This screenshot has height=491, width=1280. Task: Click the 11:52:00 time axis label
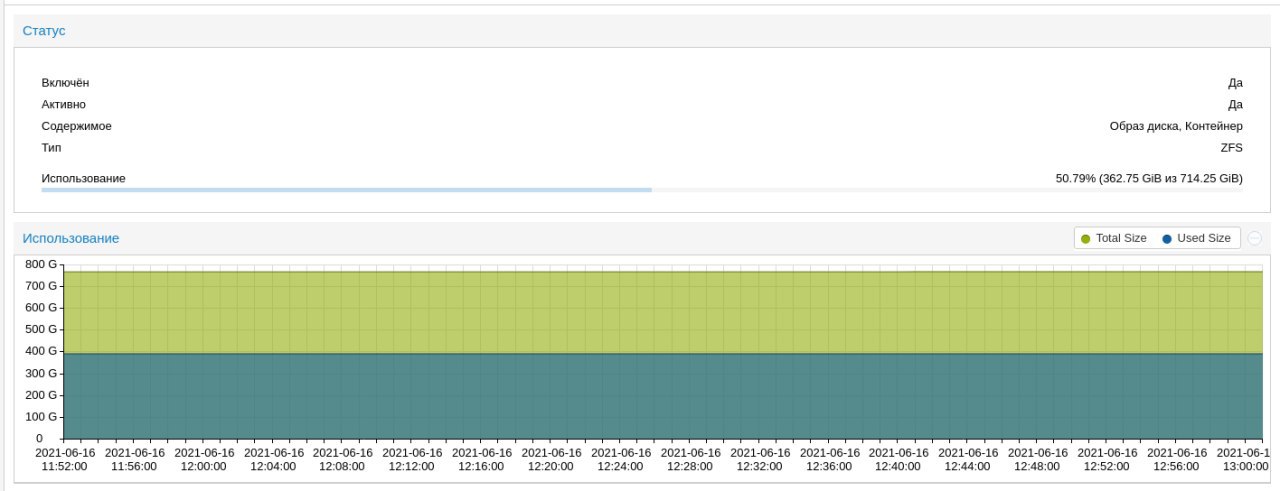click(x=65, y=459)
